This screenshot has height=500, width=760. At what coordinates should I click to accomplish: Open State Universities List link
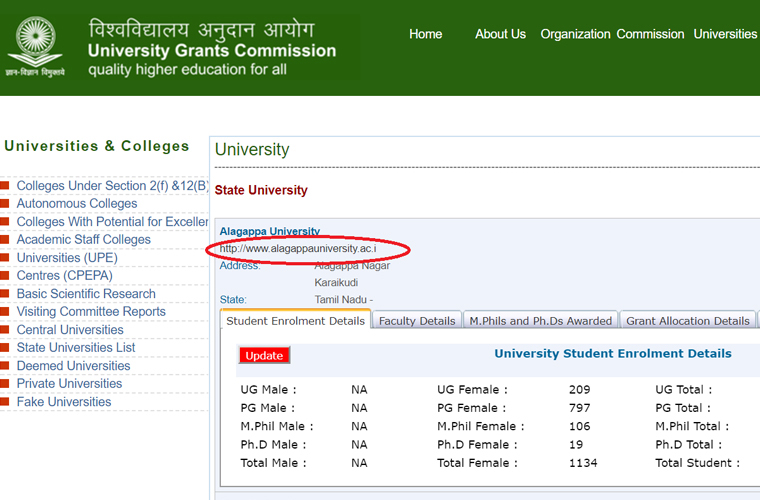coord(76,347)
